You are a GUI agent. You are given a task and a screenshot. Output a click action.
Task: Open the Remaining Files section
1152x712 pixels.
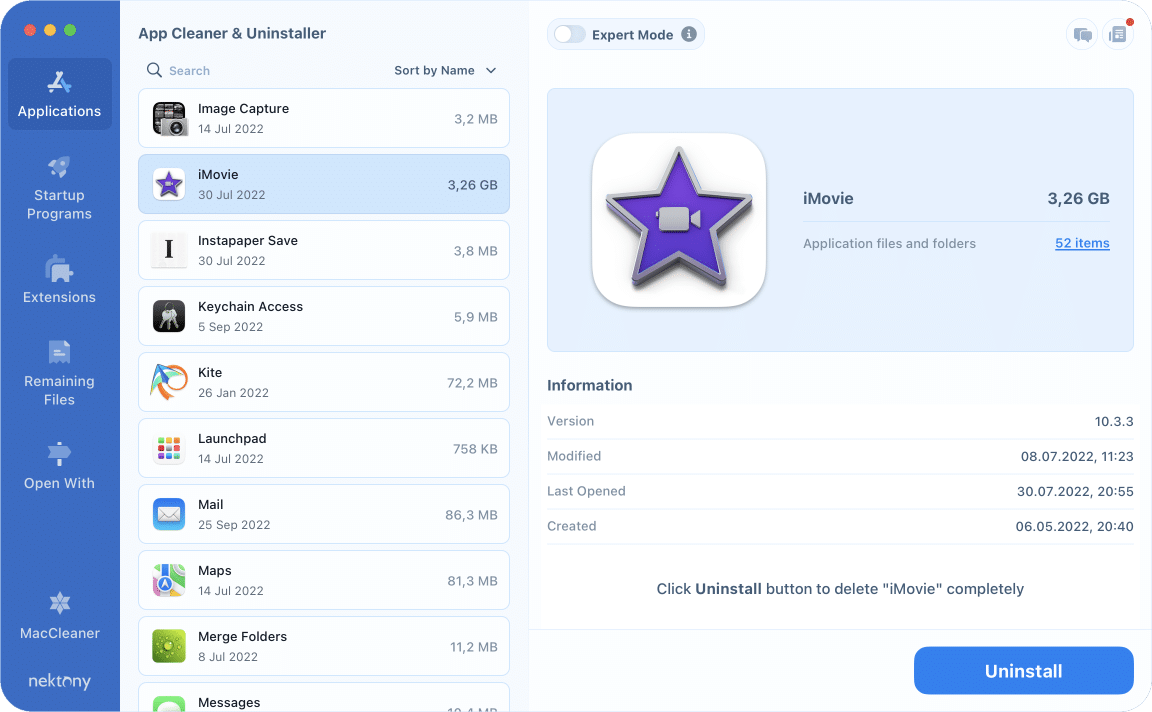pos(60,373)
